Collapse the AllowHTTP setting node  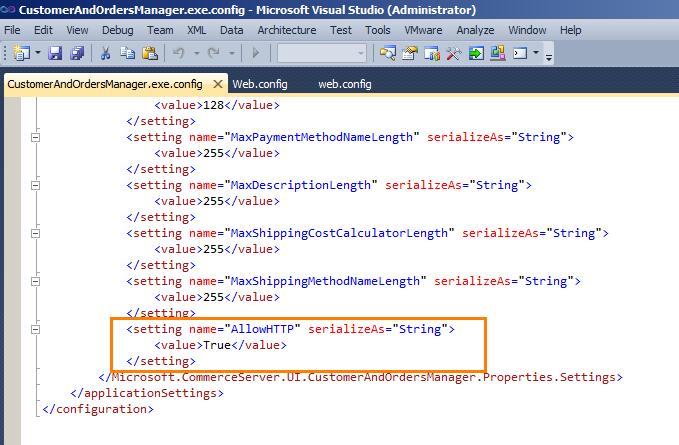tap(36, 329)
